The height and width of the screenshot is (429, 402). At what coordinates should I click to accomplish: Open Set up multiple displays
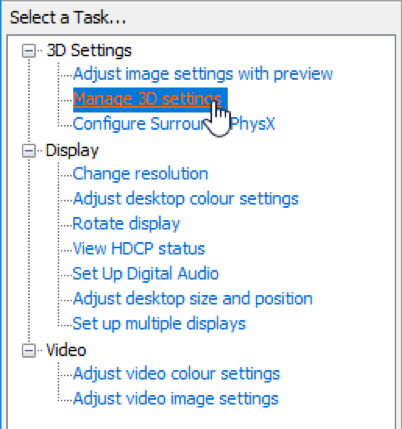(159, 324)
